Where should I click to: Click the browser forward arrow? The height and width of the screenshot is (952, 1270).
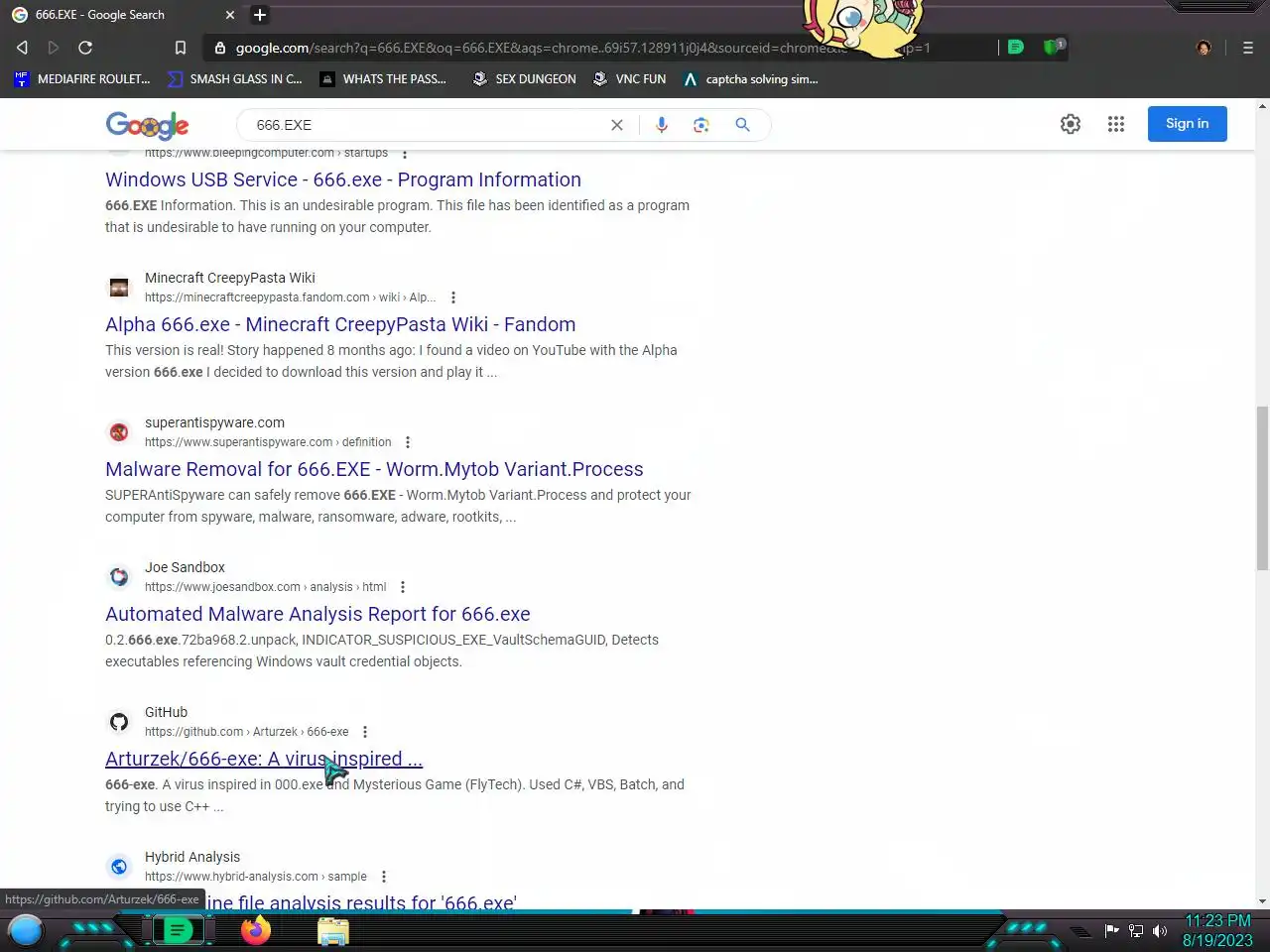(54, 48)
